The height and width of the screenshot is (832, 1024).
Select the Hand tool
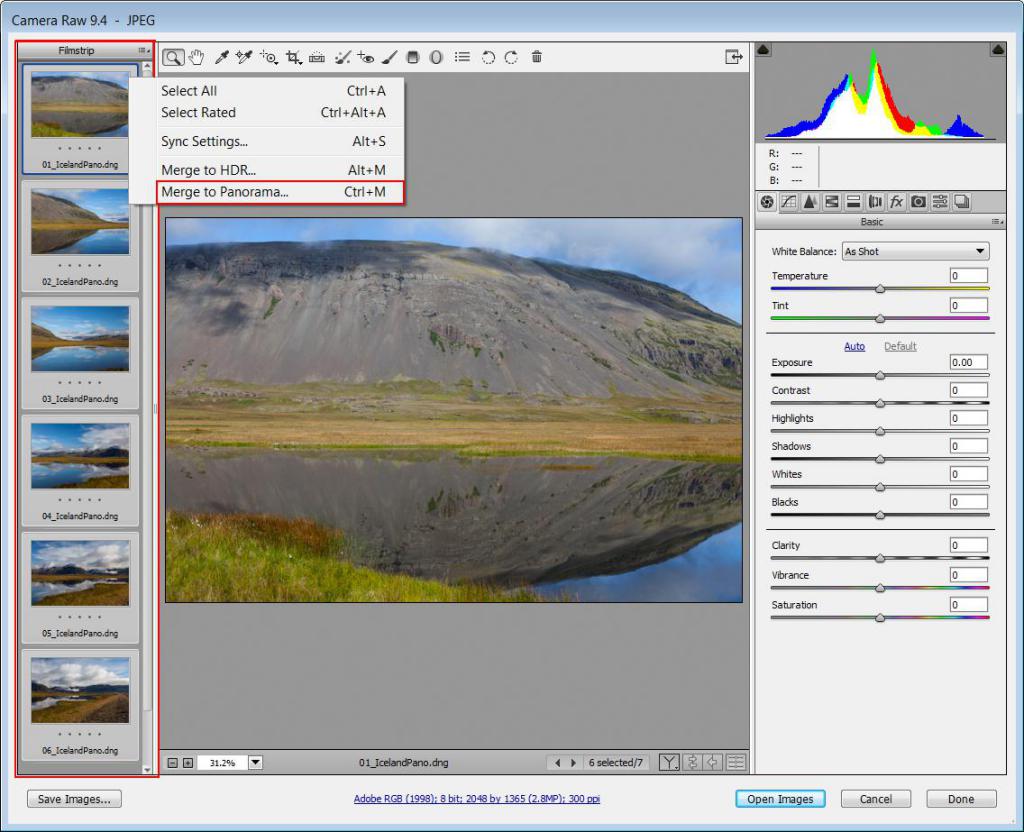197,57
